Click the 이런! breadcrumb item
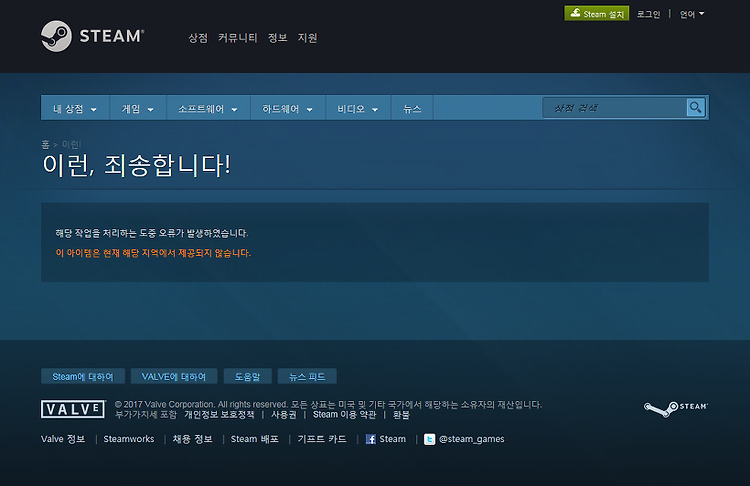 [x=71, y=144]
